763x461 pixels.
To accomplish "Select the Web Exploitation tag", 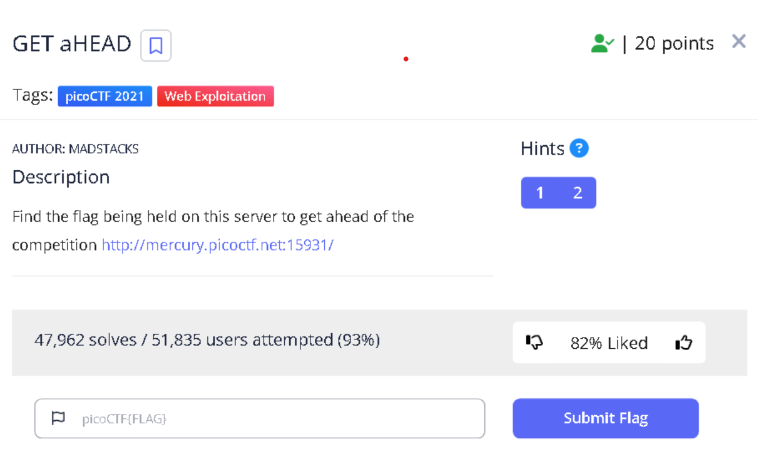I will coord(215,96).
